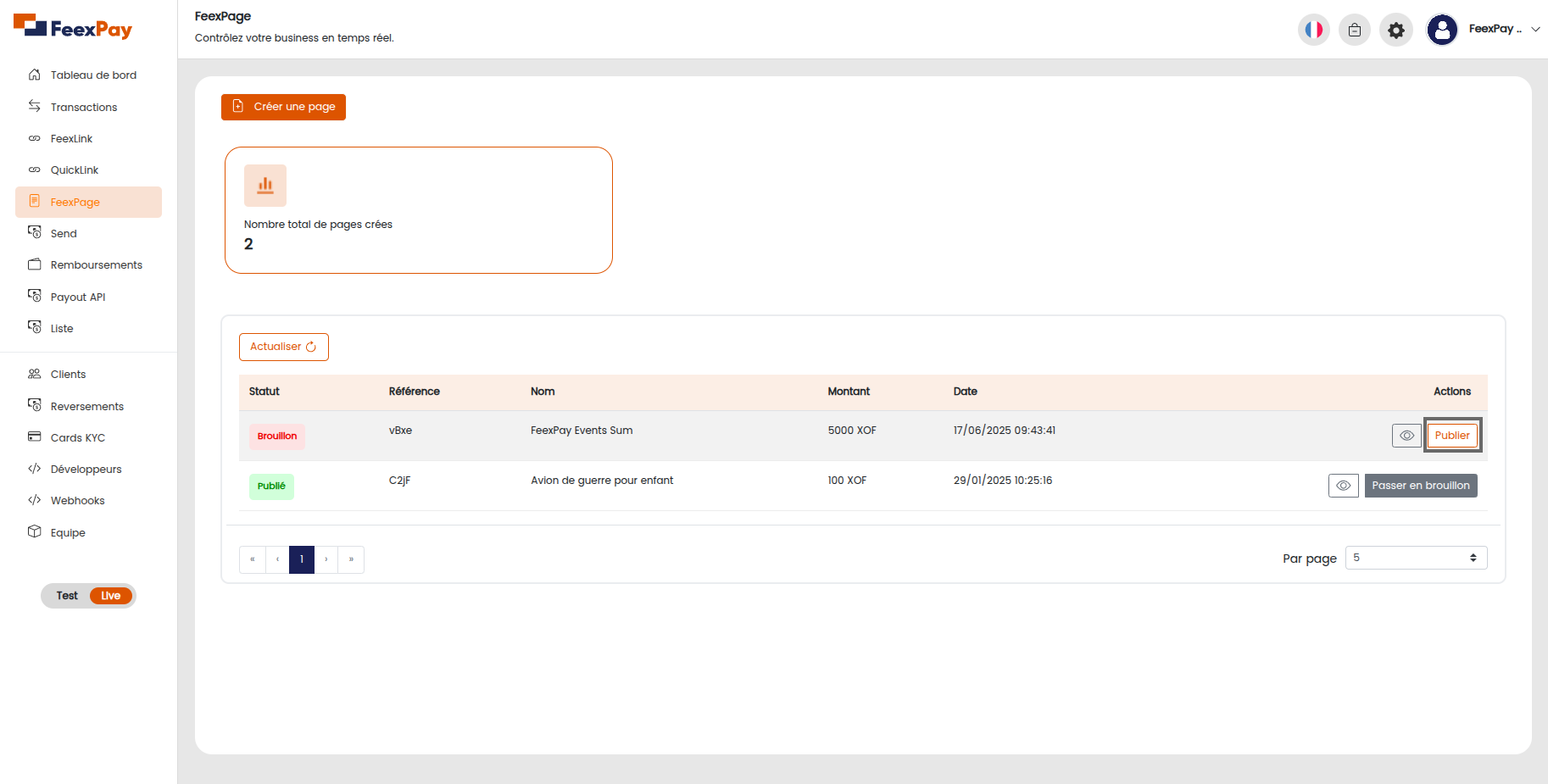Click the Date column header
Viewport: 1548px width, 784px height.
[x=966, y=392]
